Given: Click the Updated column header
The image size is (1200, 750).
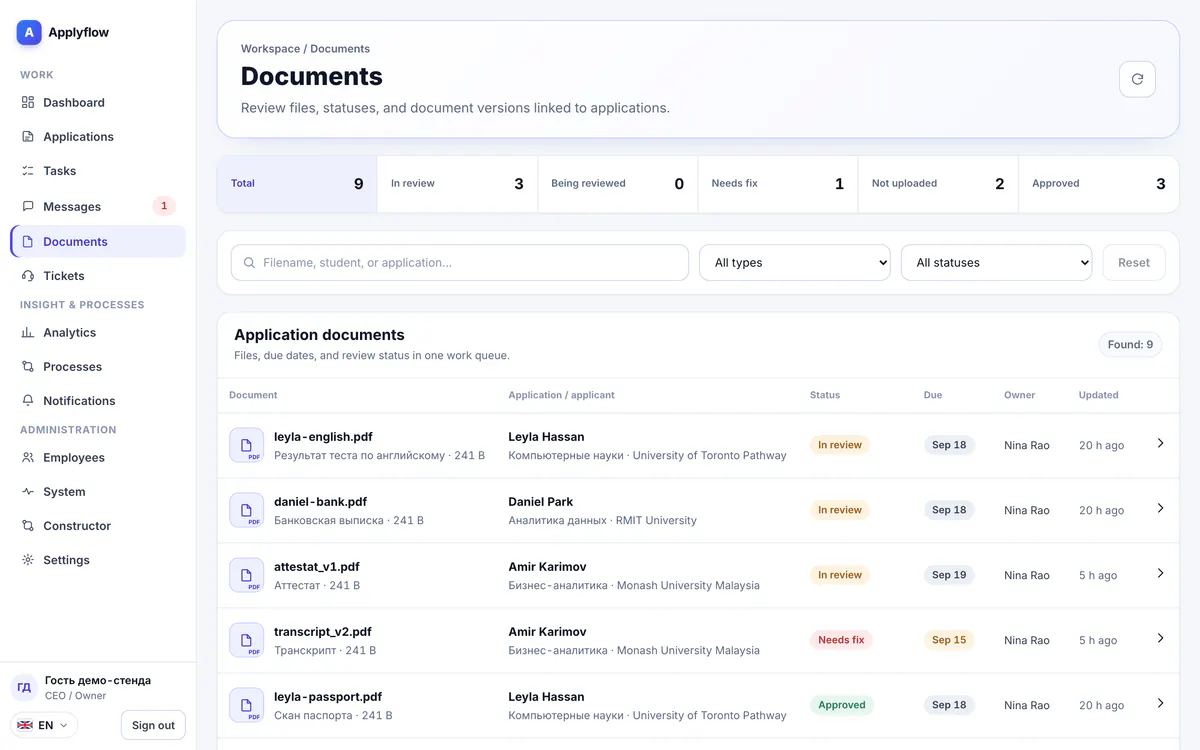Looking at the screenshot, I should point(1099,395).
